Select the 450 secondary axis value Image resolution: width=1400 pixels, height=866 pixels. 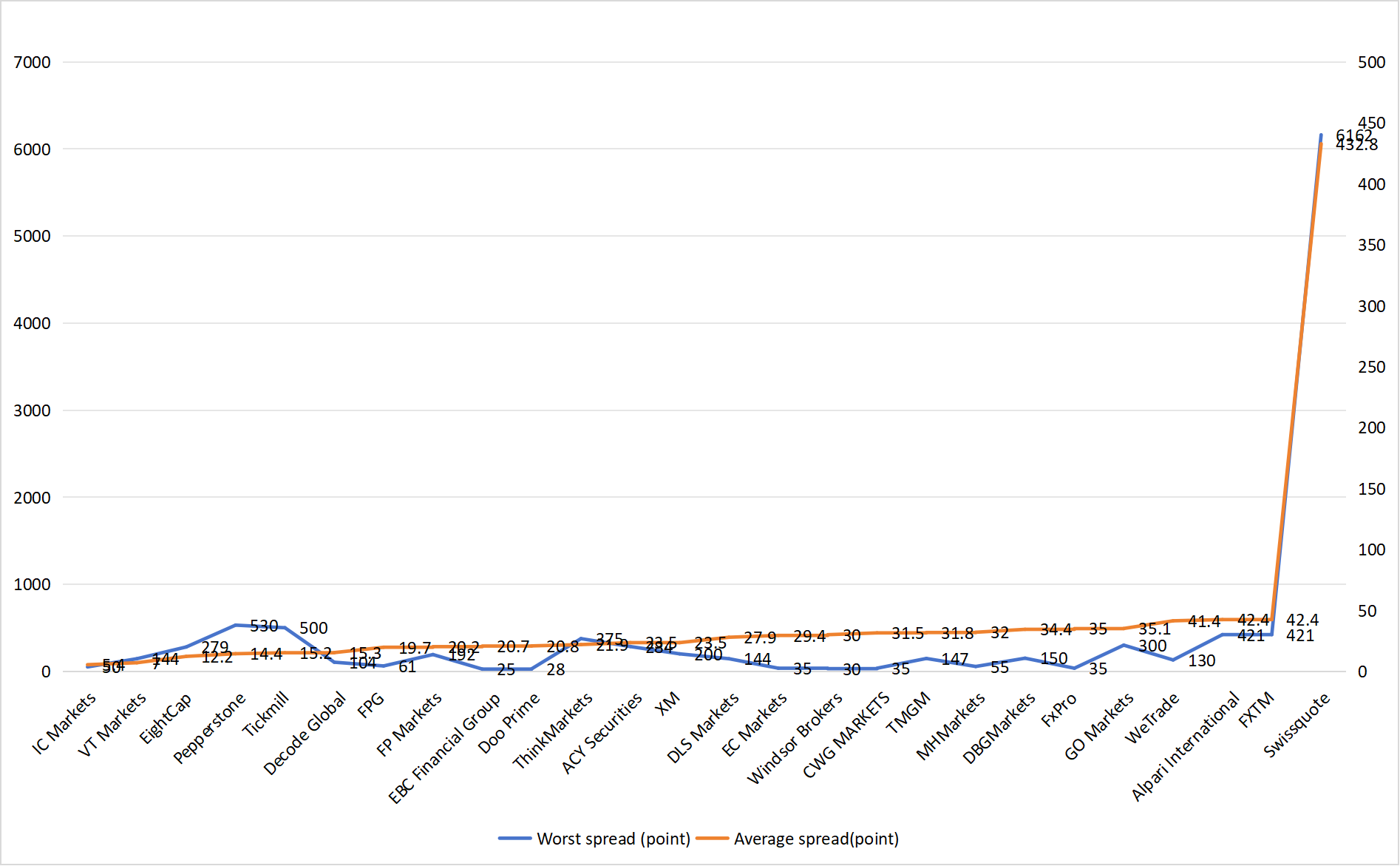click(x=1372, y=123)
